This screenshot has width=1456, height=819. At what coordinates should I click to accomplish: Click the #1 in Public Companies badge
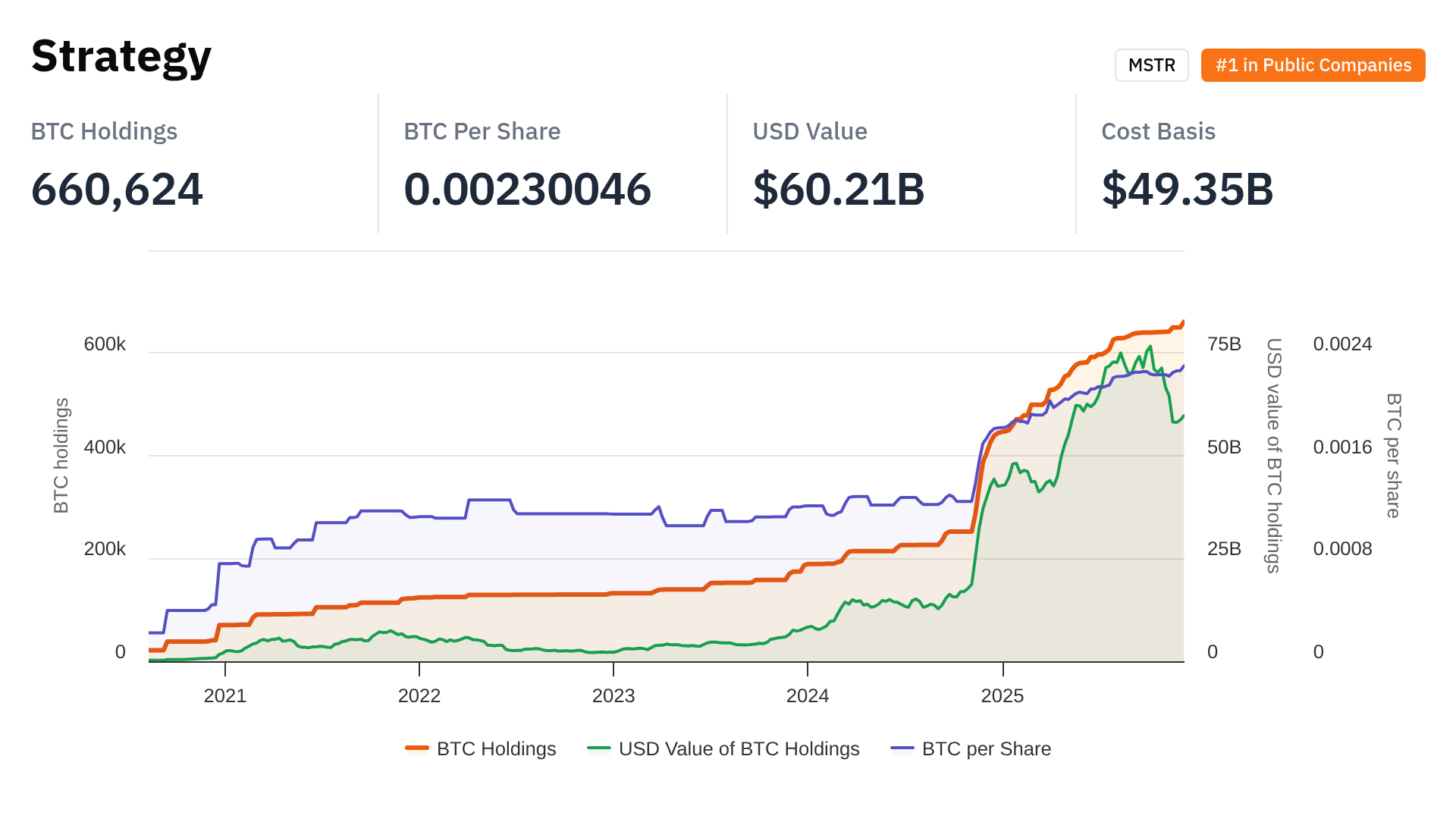(1313, 65)
